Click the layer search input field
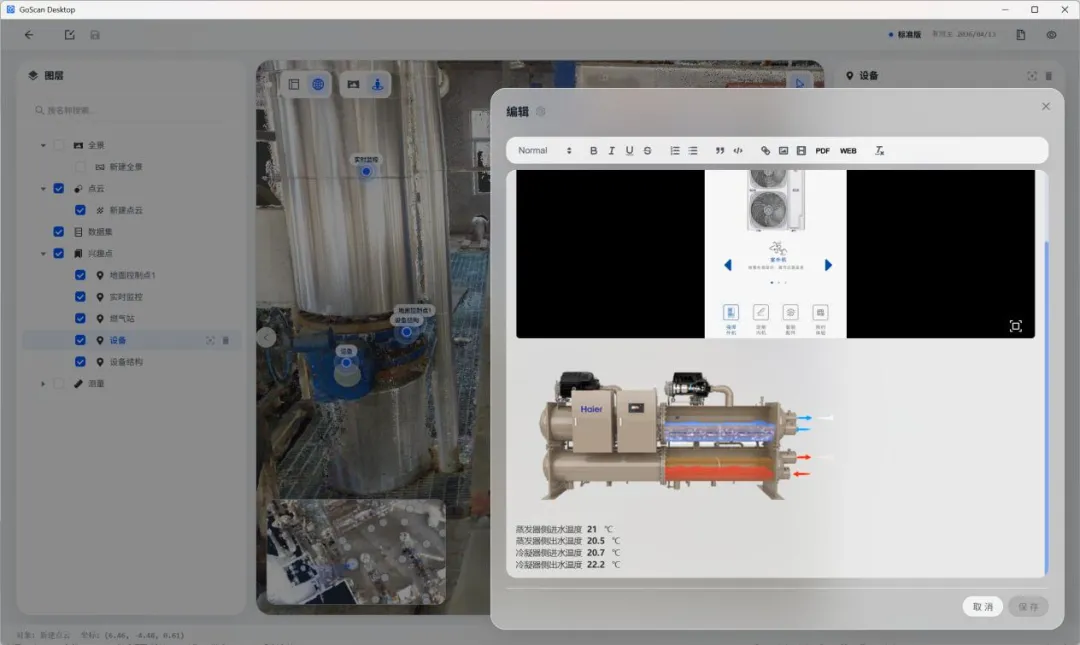This screenshot has height=645, width=1080. [x=131, y=110]
